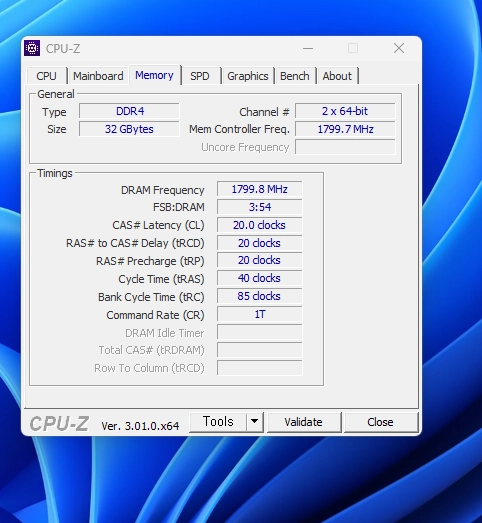Click the Command Rate 1T field
This screenshot has height=523, width=482.
pyautogui.click(x=260, y=314)
